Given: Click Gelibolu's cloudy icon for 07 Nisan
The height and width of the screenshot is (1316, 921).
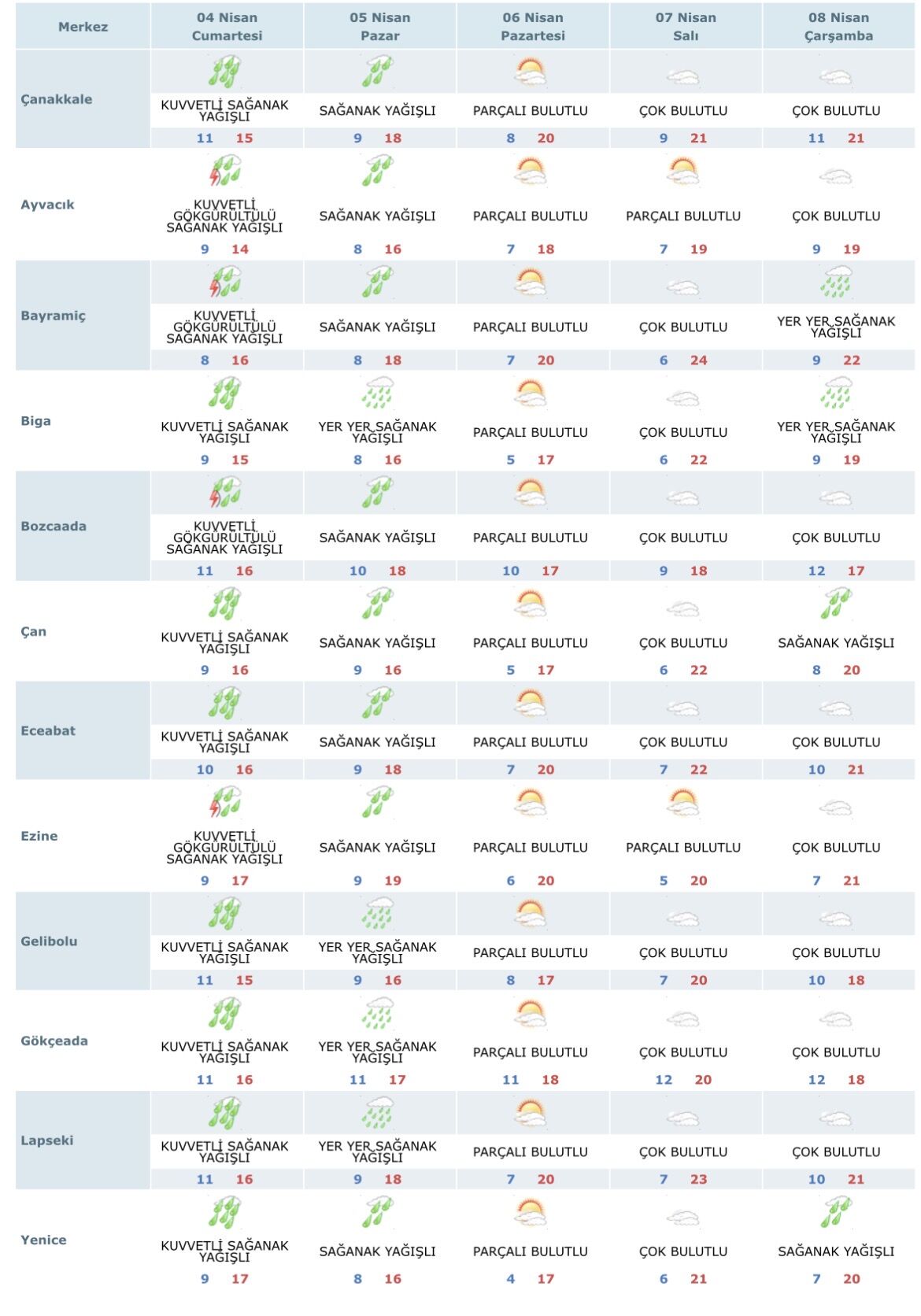Looking at the screenshot, I should (683, 919).
